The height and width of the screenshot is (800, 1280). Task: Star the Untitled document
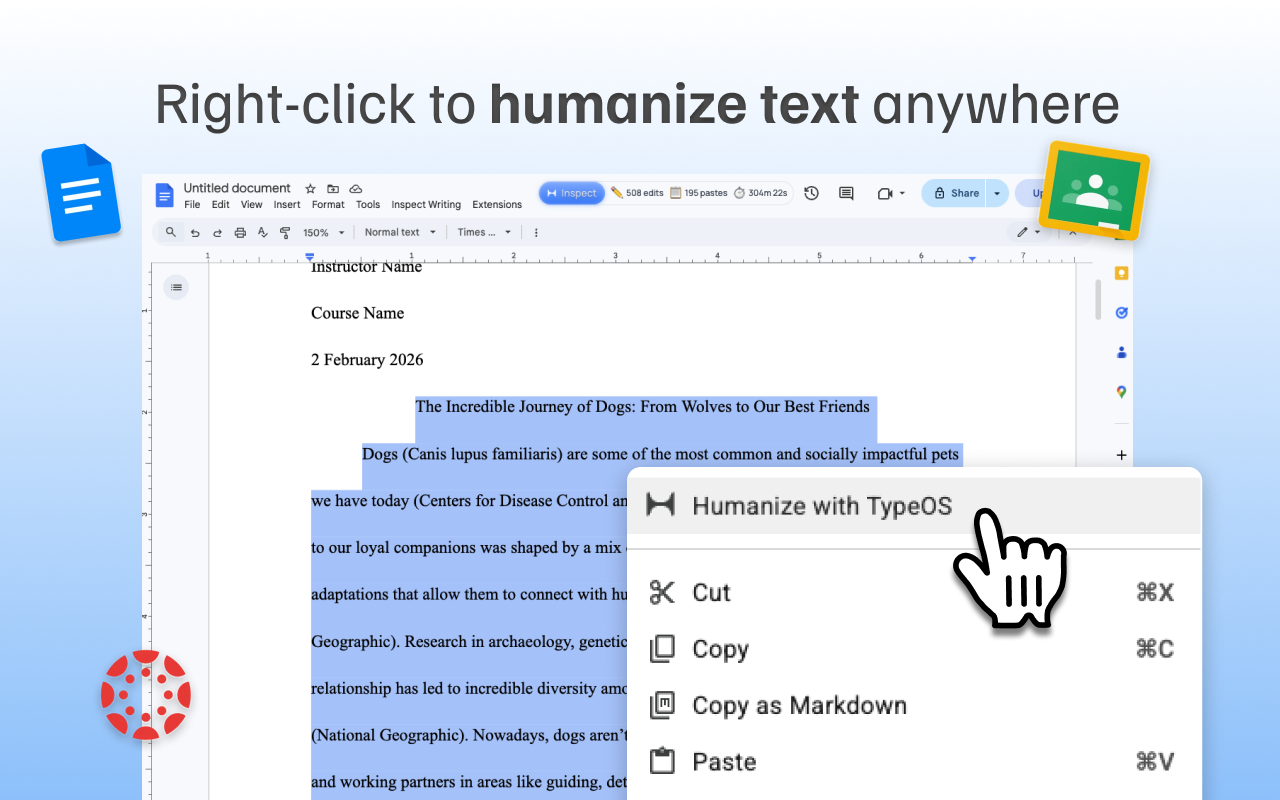[x=310, y=188]
